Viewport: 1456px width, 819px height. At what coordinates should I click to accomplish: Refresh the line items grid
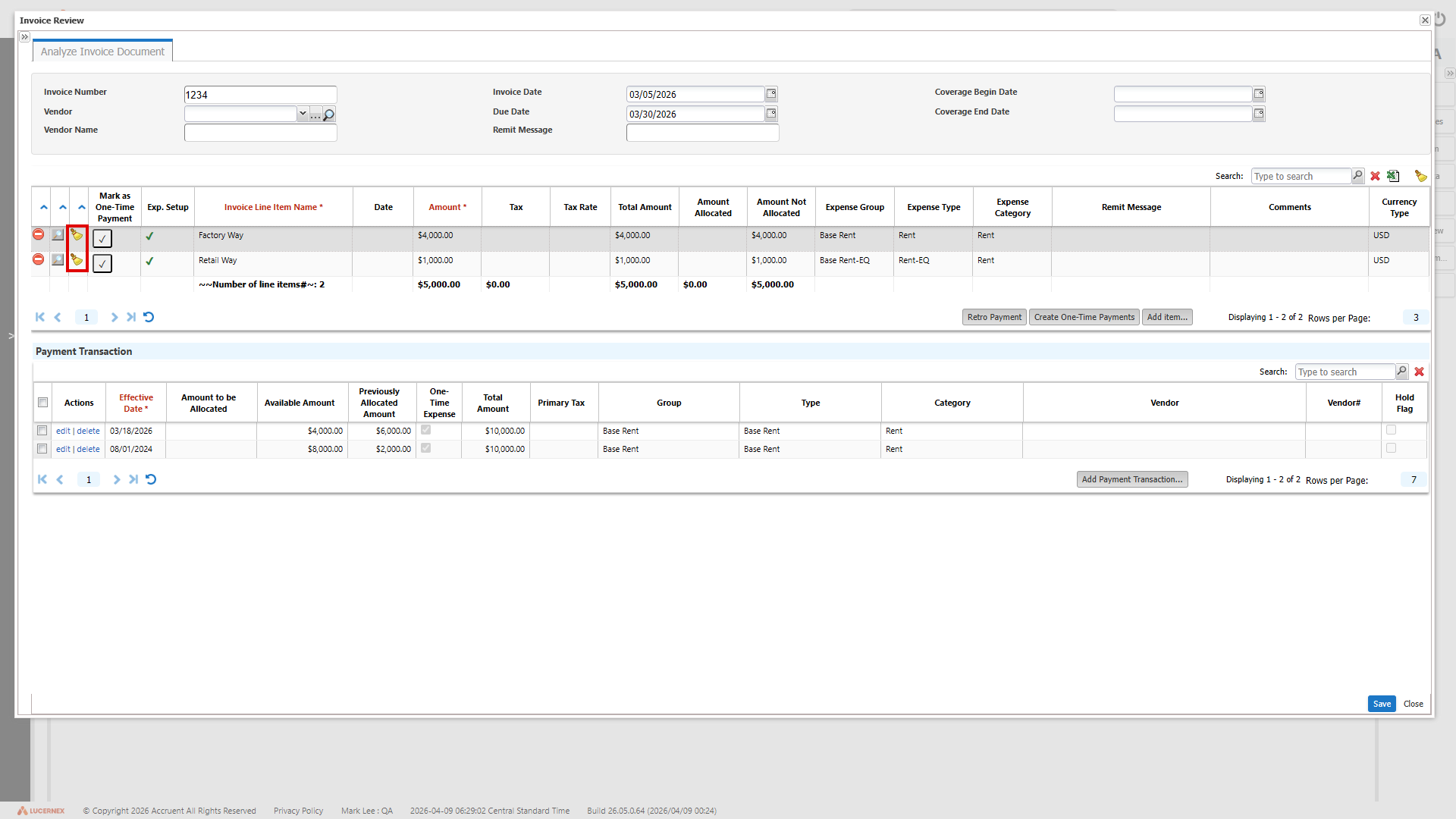click(x=149, y=317)
